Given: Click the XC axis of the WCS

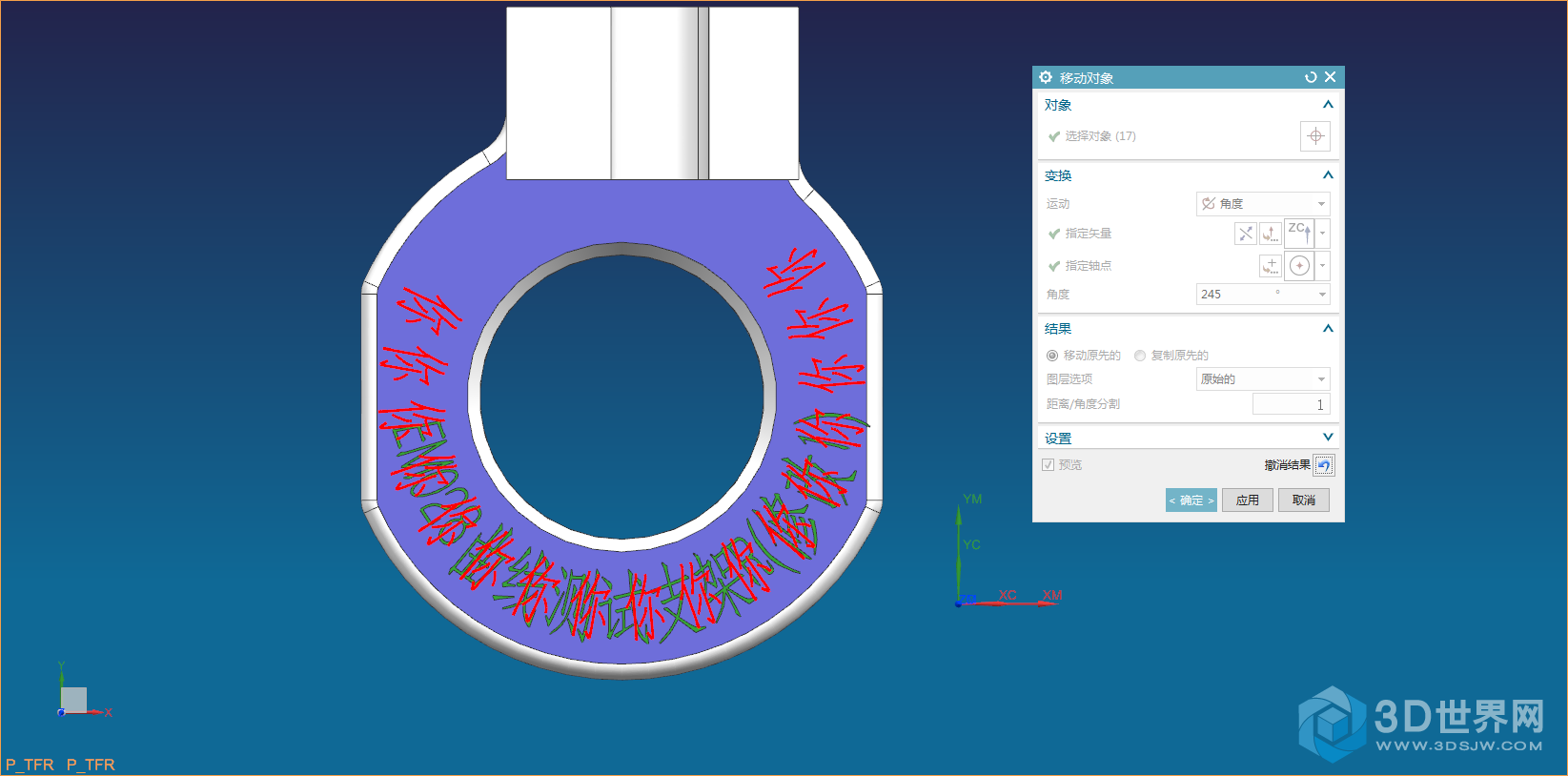Looking at the screenshot, I should [x=1008, y=596].
